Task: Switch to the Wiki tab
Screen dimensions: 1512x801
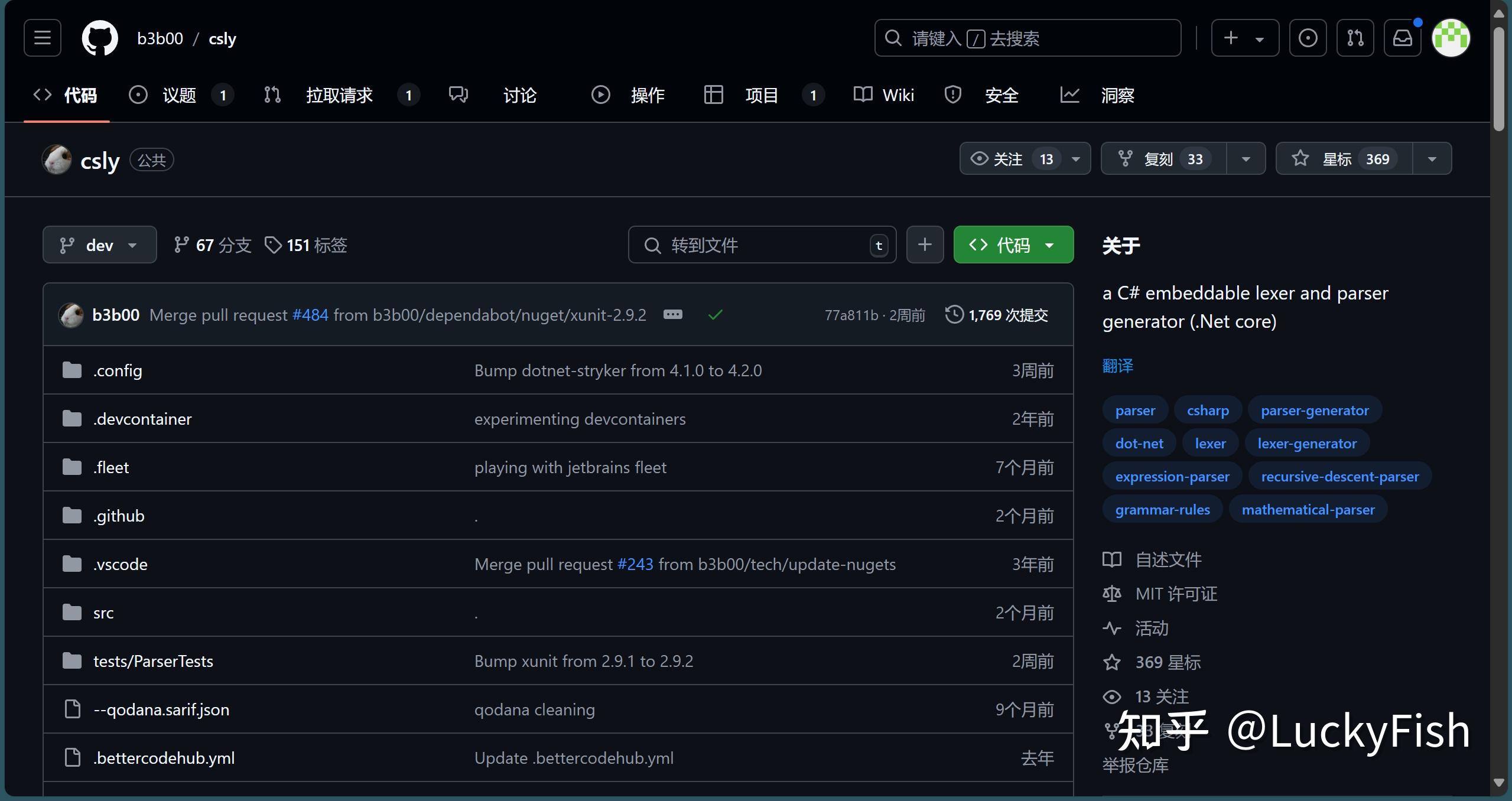Action: pyautogui.click(x=884, y=95)
